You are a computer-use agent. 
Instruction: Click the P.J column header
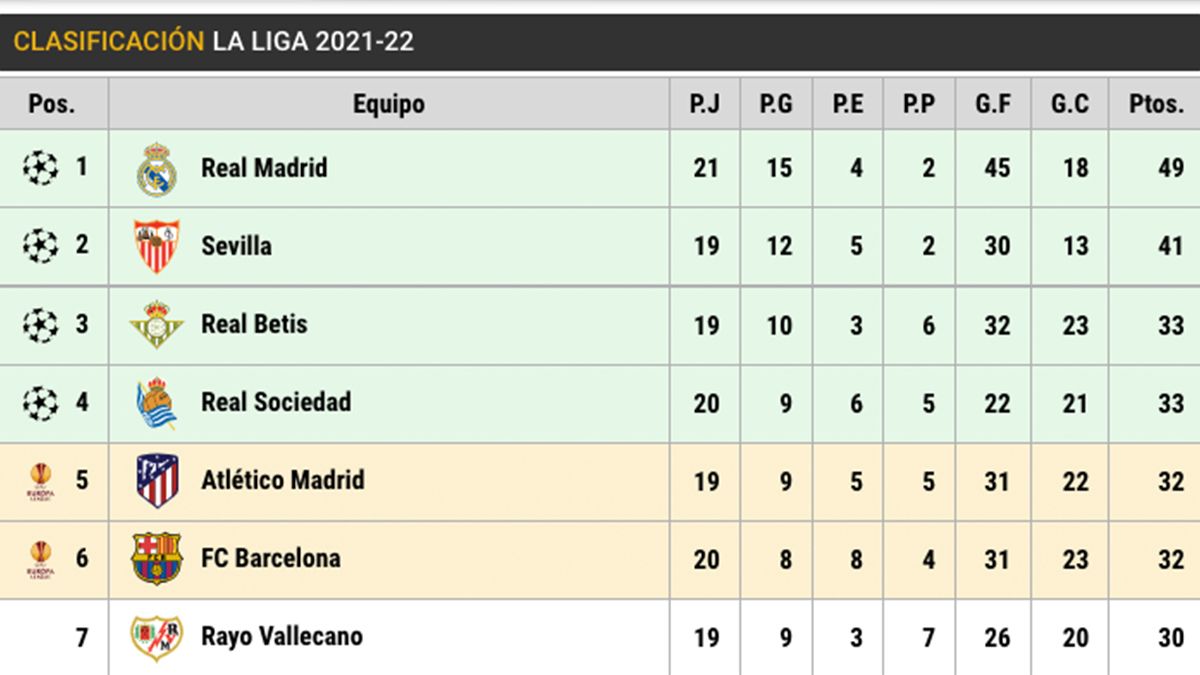(705, 104)
